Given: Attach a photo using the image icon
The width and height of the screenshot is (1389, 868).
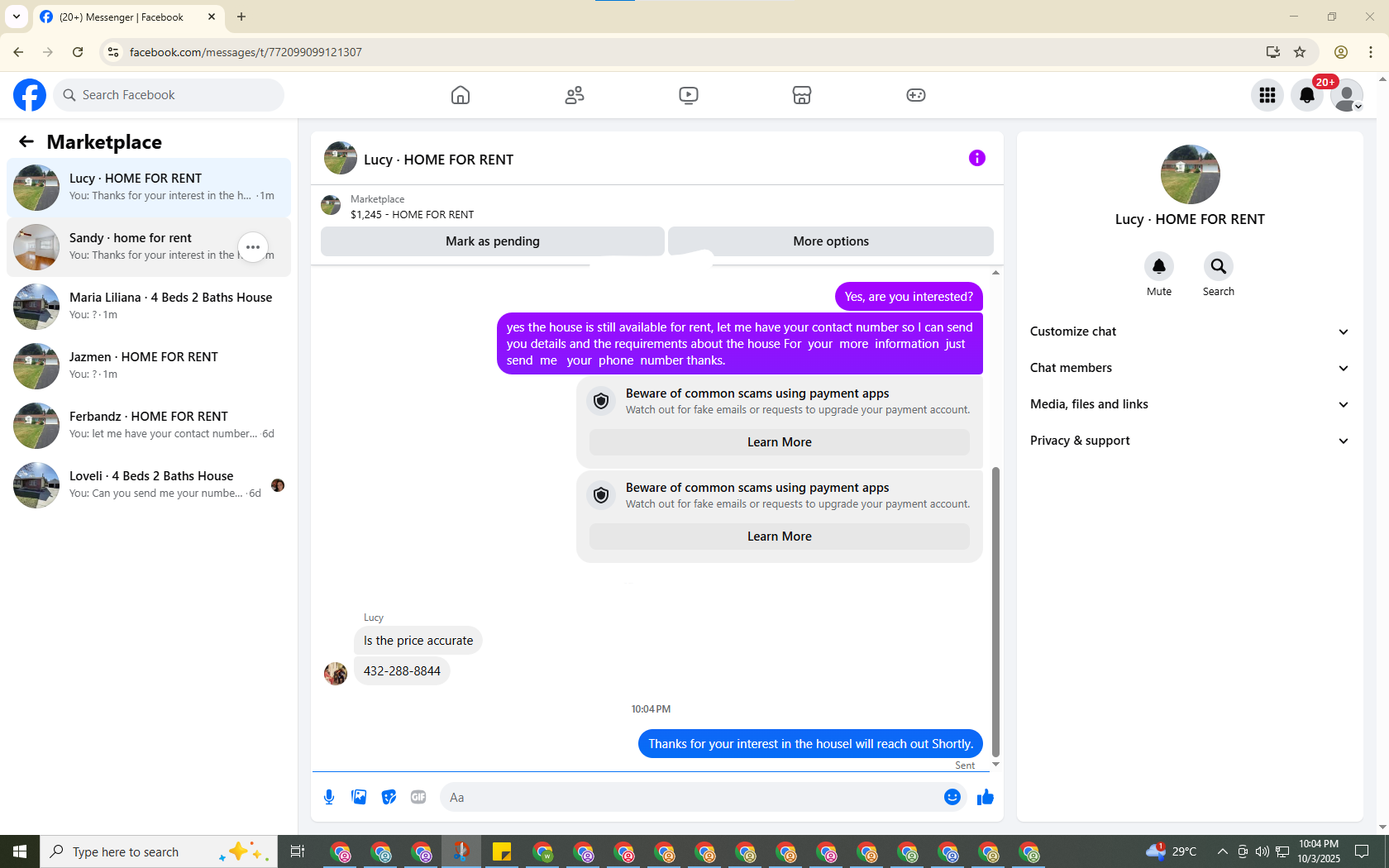Looking at the screenshot, I should [359, 797].
